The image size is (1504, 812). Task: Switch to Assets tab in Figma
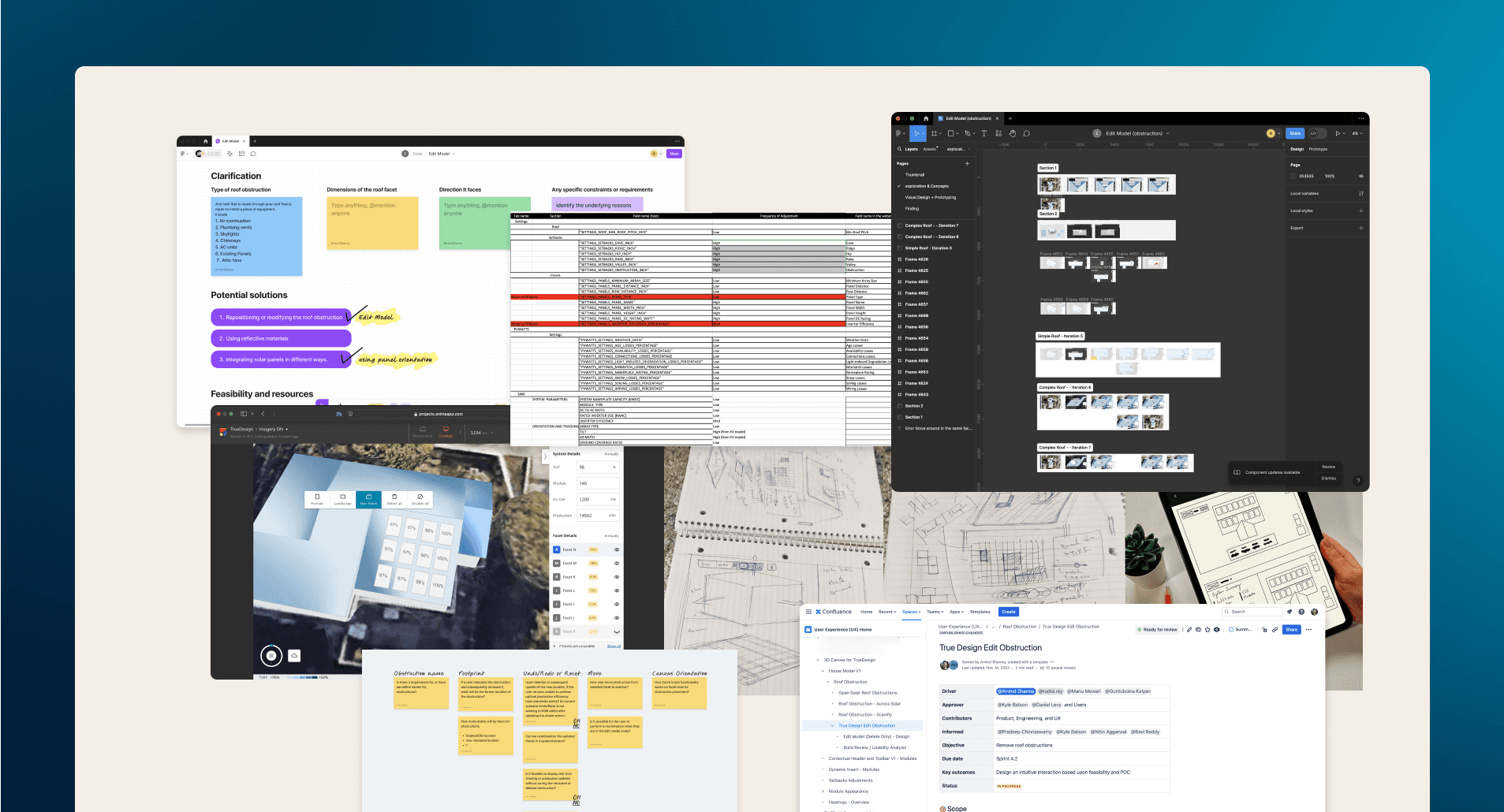[x=930, y=149]
